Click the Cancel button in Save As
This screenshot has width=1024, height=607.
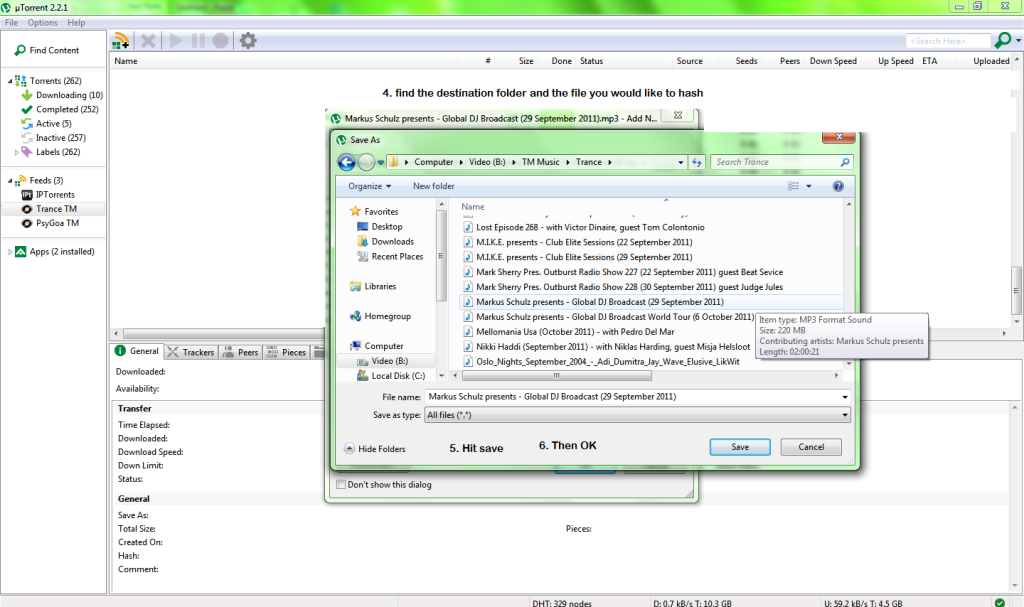(x=811, y=447)
